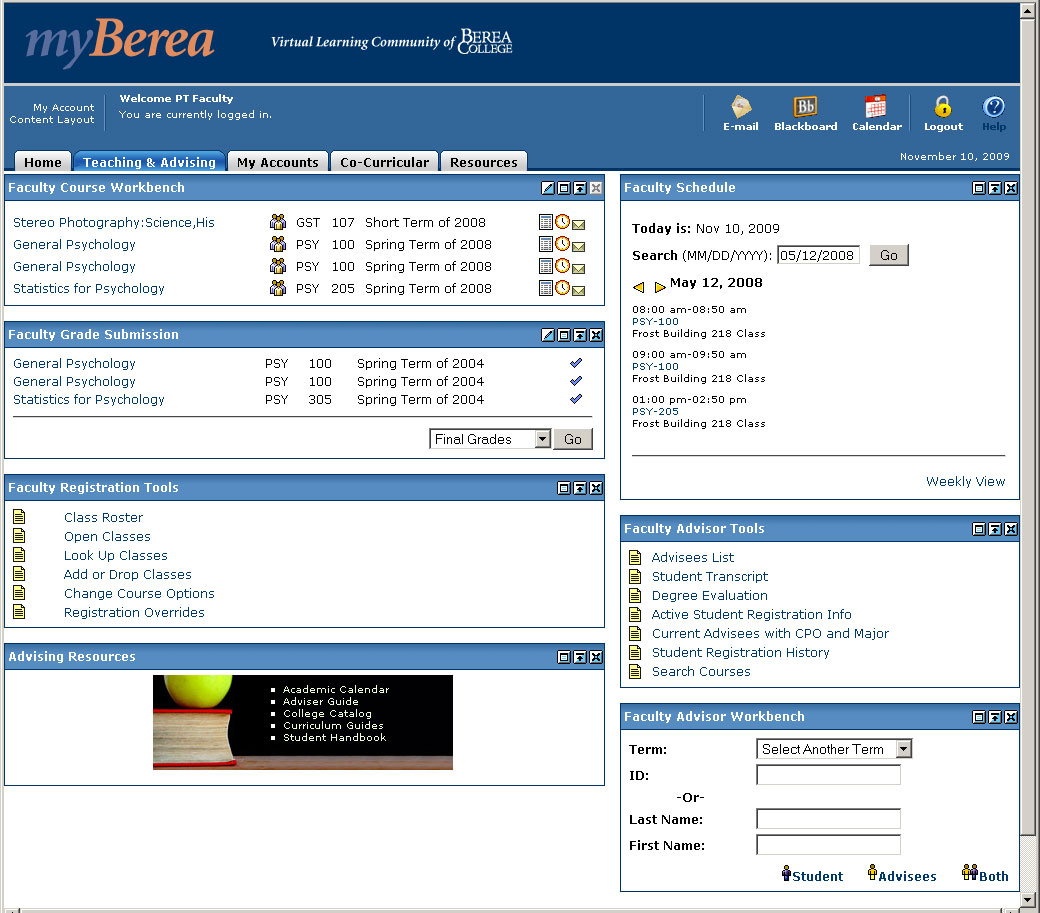
Task: Click the clock icon for Stereo Photography course
Action: [562, 222]
